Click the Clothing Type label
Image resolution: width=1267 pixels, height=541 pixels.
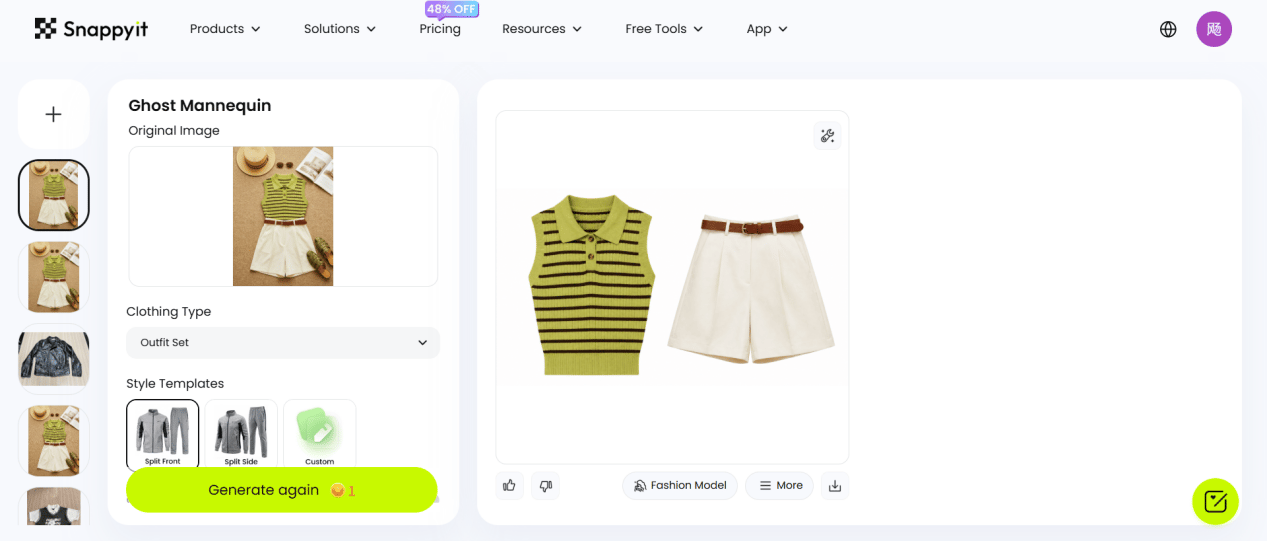[x=169, y=311]
